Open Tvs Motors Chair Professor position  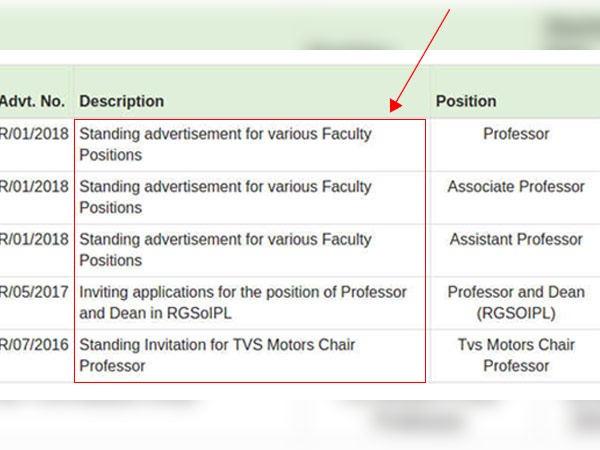pyautogui.click(x=515, y=356)
